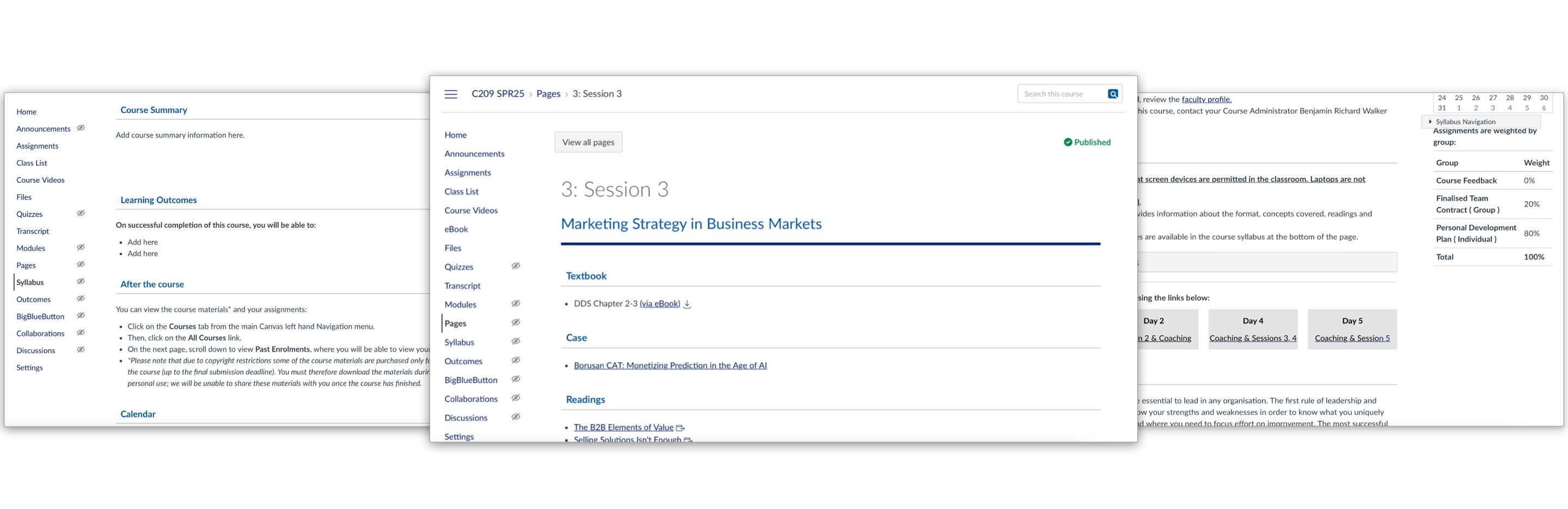Open the Borusan CAT case link

tap(670, 366)
